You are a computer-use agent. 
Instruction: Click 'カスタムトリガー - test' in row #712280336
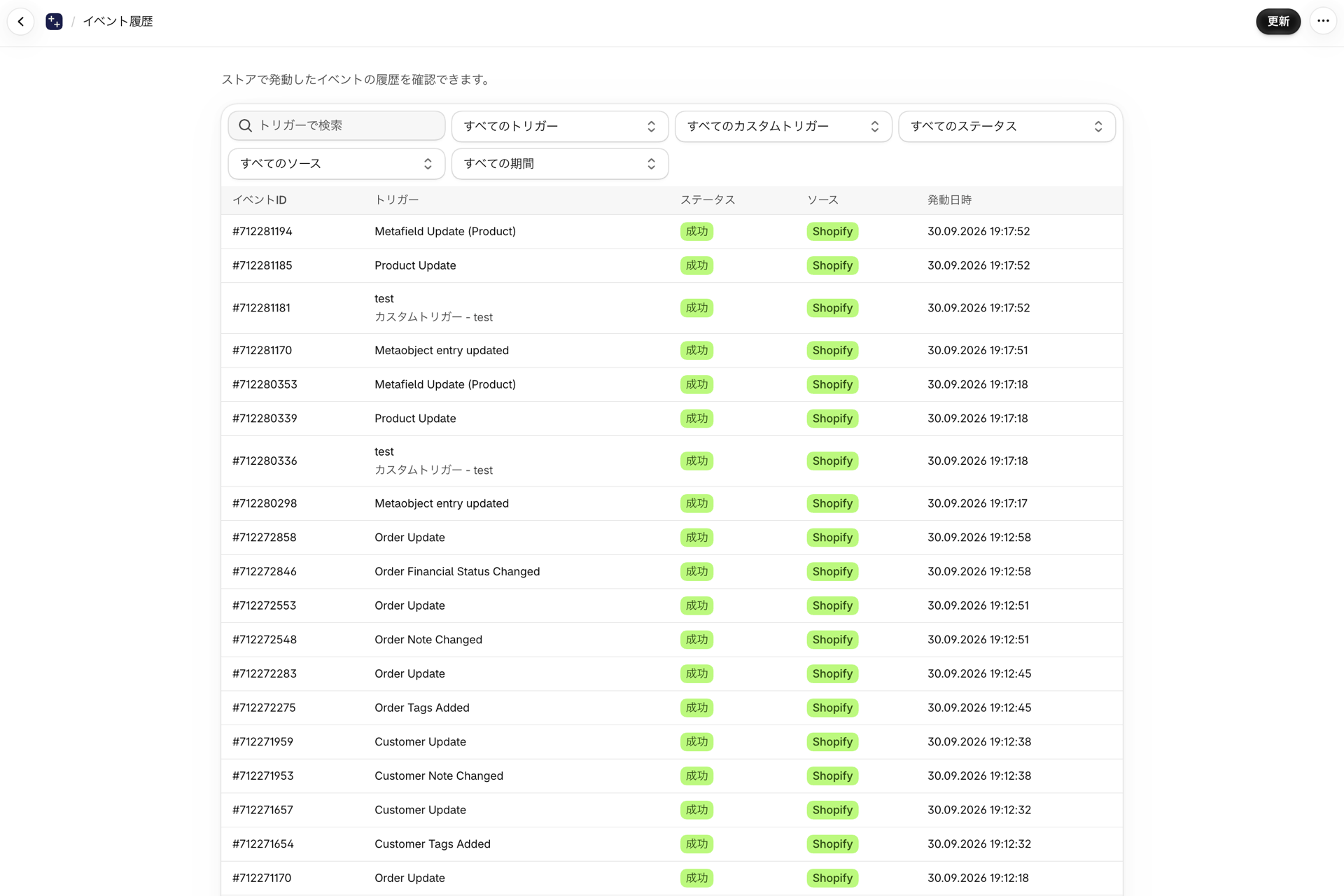pos(433,470)
